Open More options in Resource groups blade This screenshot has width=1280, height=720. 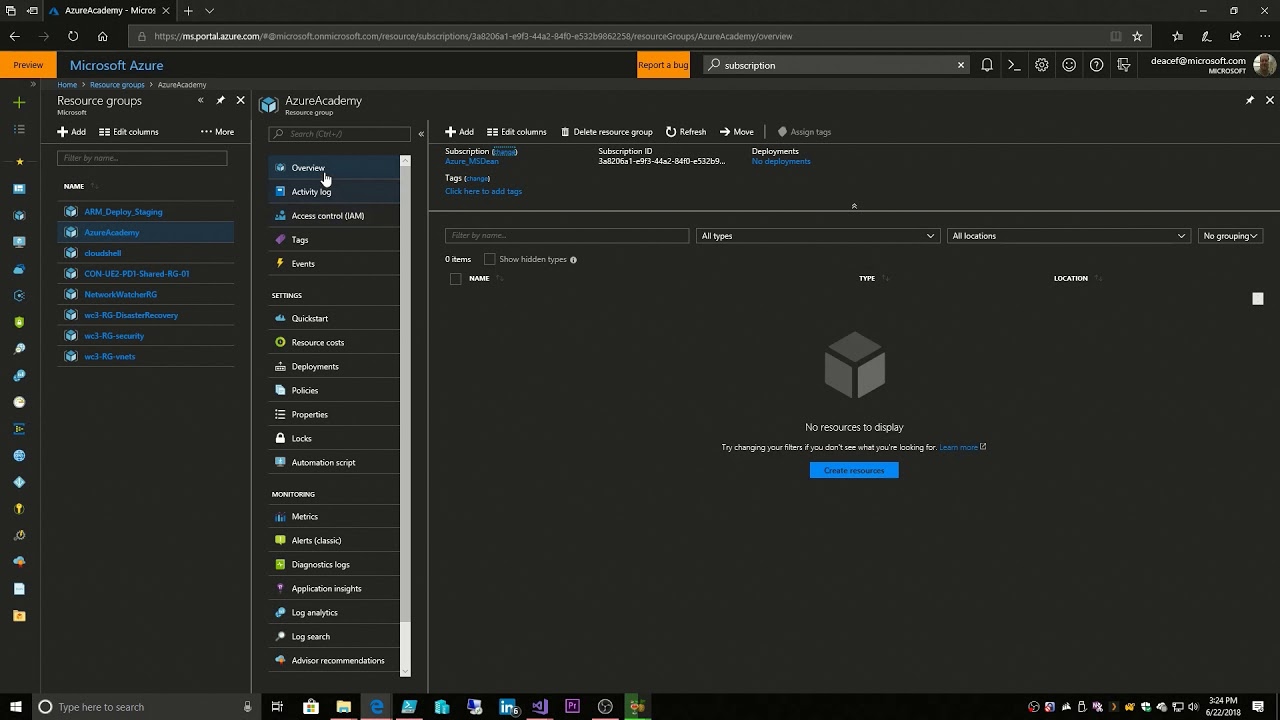coord(217,132)
